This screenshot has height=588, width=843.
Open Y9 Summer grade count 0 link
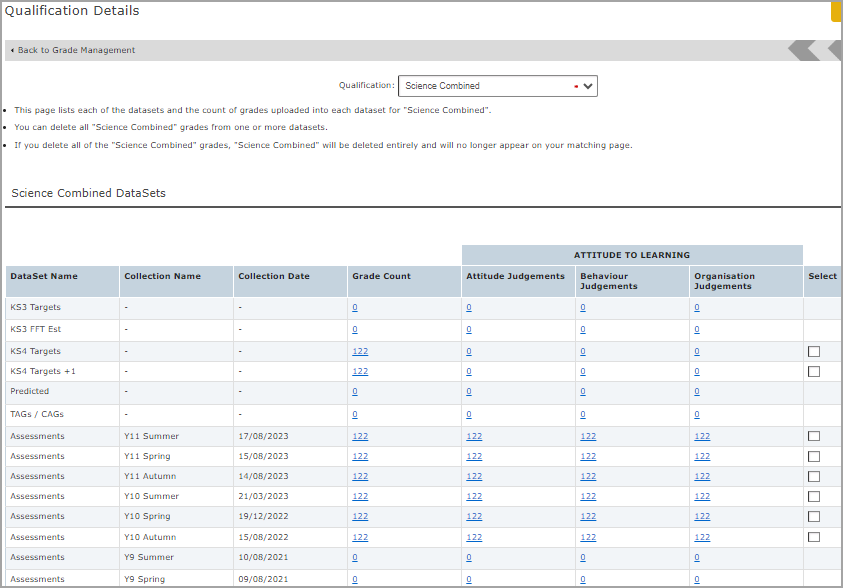355,558
